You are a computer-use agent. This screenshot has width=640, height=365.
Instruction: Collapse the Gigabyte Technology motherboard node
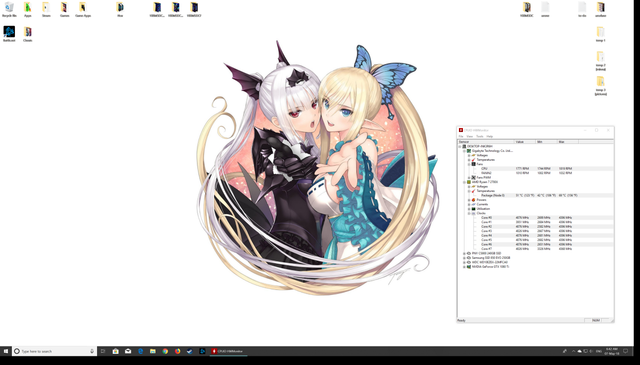[x=464, y=151]
